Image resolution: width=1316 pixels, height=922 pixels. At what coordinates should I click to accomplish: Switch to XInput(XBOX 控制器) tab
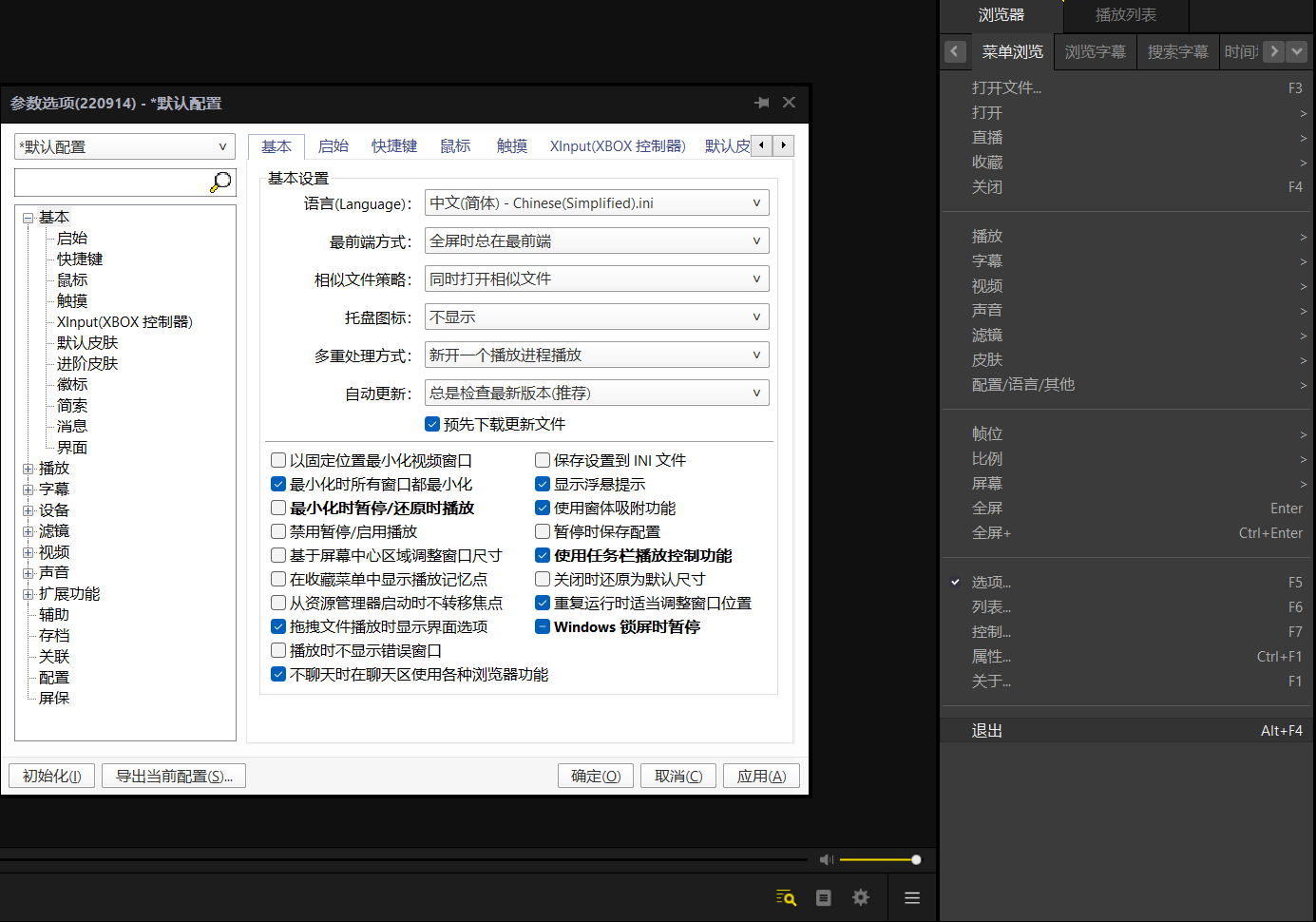click(618, 146)
